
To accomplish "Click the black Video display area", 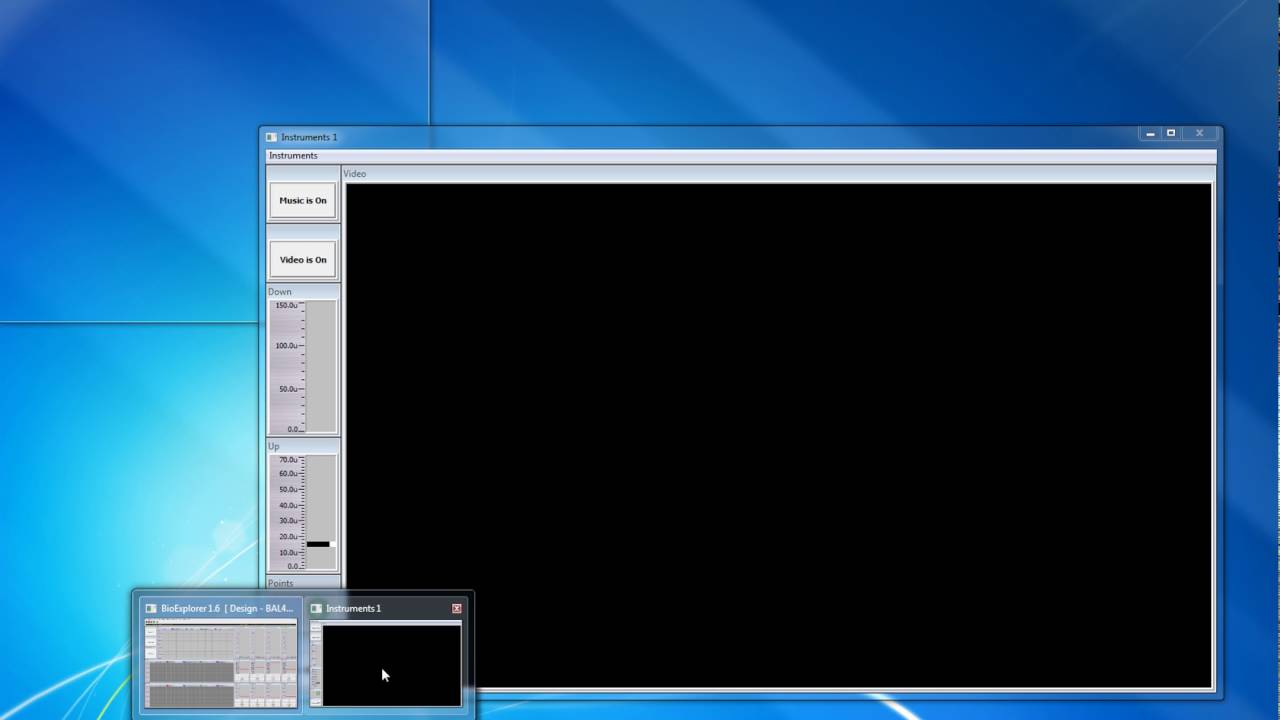I will pyautogui.click(x=778, y=435).
